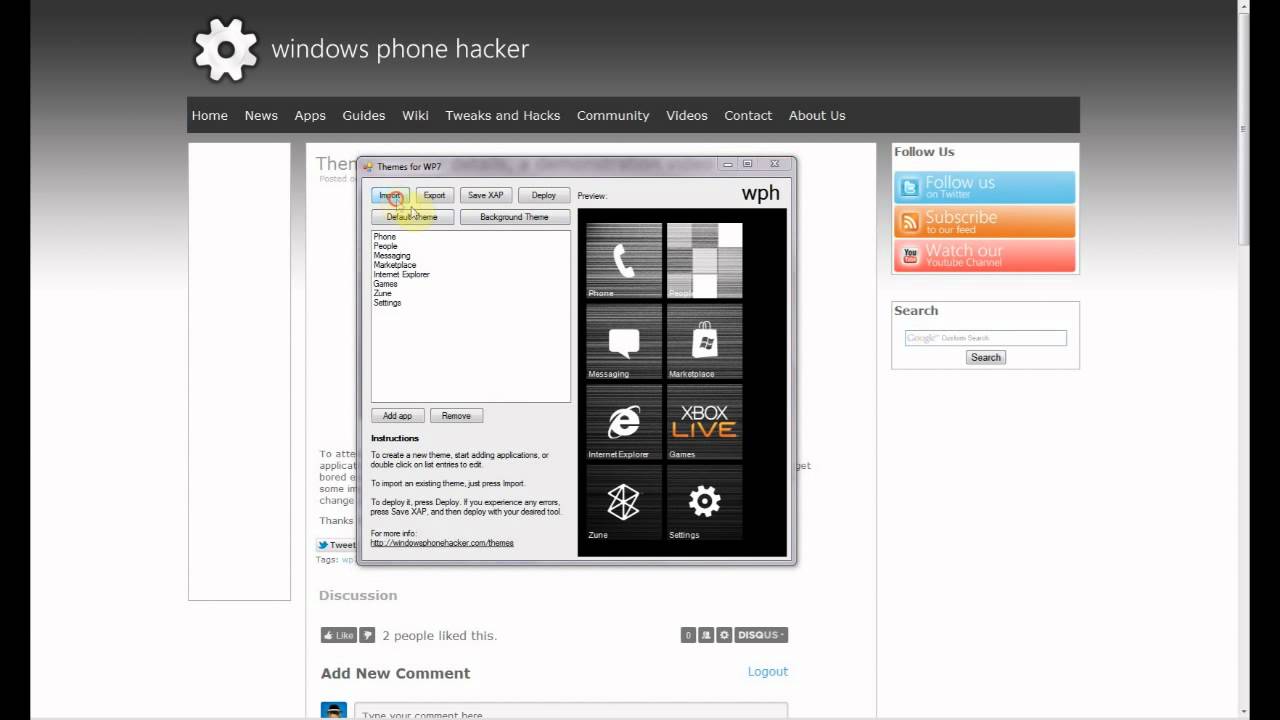The image size is (1280, 720).
Task: Click the Disqus thumbs-down dislike icon
Action: pos(367,635)
